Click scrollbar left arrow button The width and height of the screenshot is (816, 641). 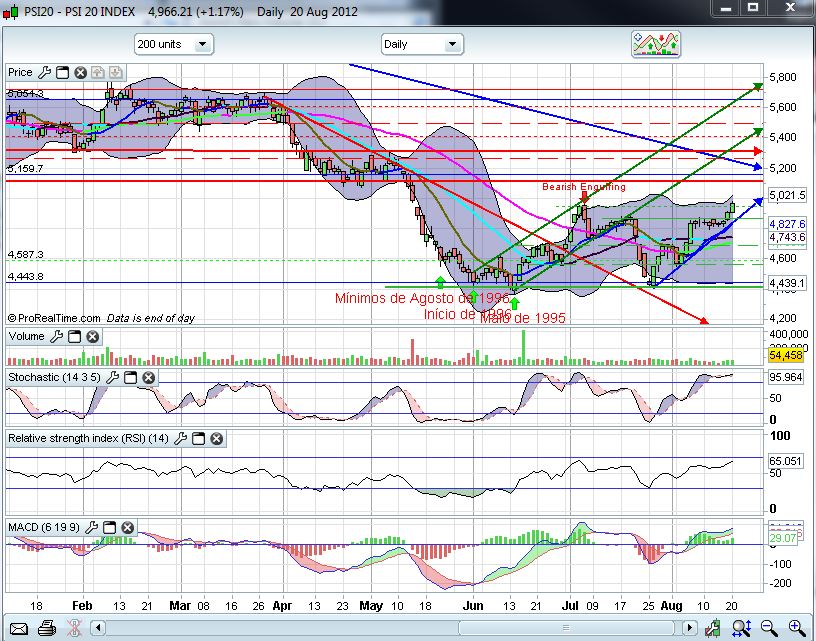click(98, 627)
